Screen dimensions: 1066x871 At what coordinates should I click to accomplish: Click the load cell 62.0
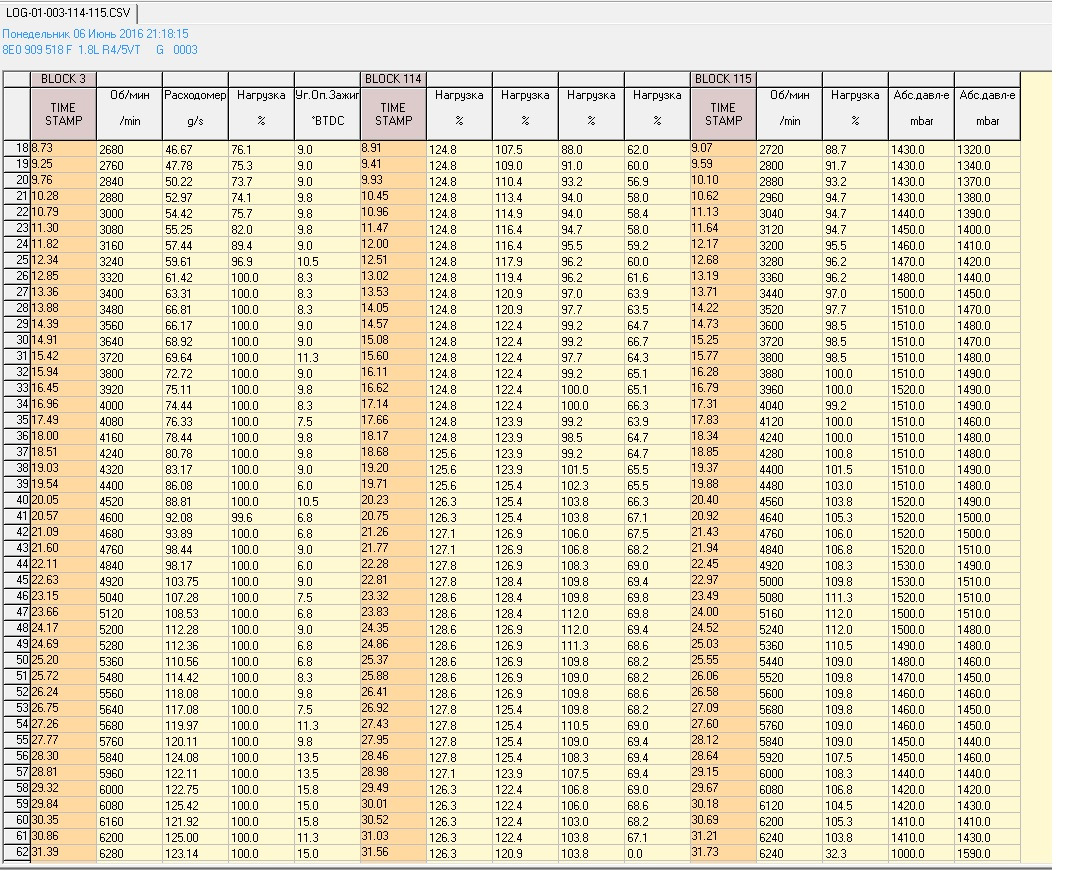(x=657, y=150)
